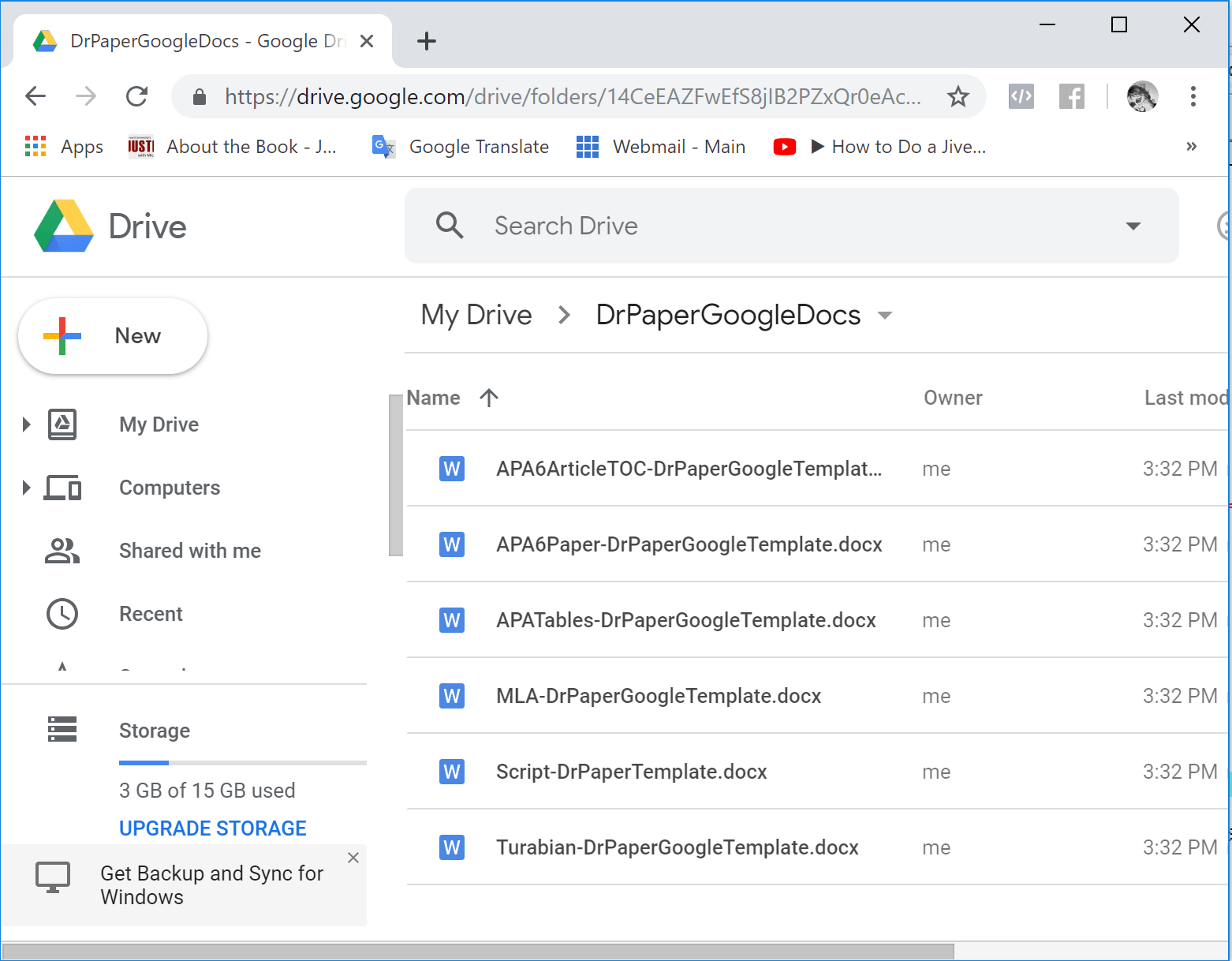
Task: Go to Recent files
Action: [x=151, y=614]
